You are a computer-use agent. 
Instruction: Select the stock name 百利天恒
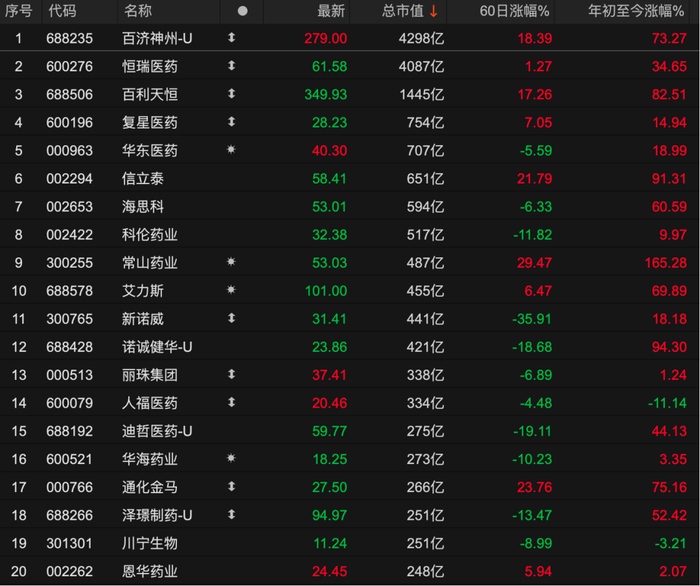(x=150, y=95)
